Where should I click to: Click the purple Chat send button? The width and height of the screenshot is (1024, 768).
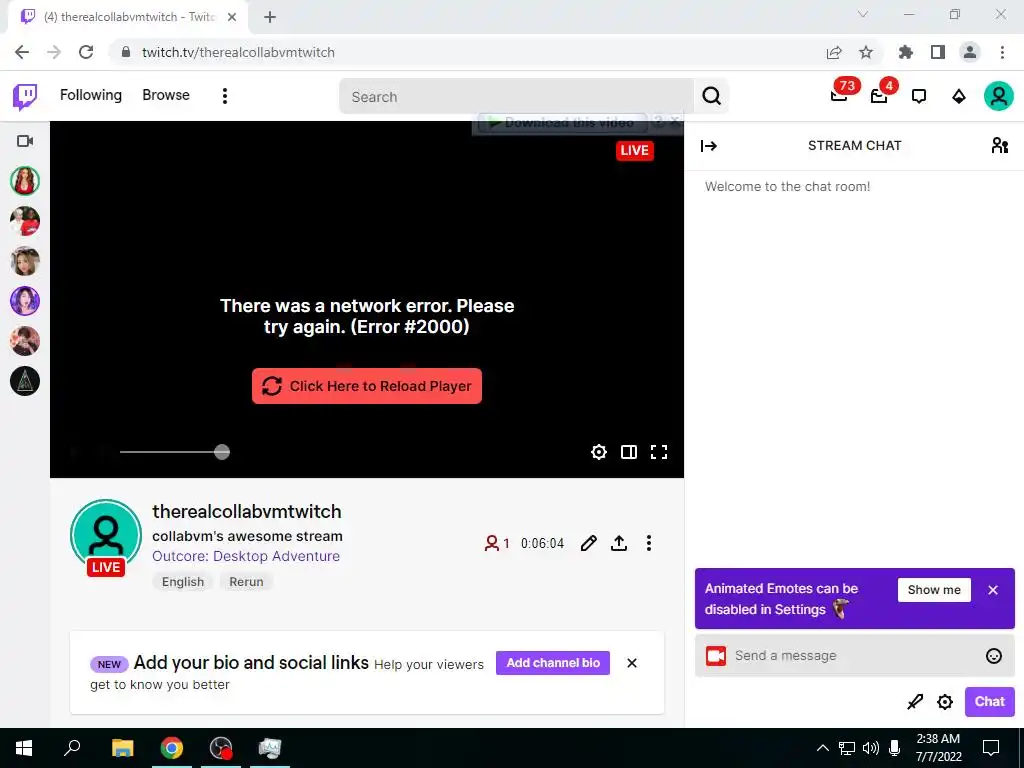[989, 701]
